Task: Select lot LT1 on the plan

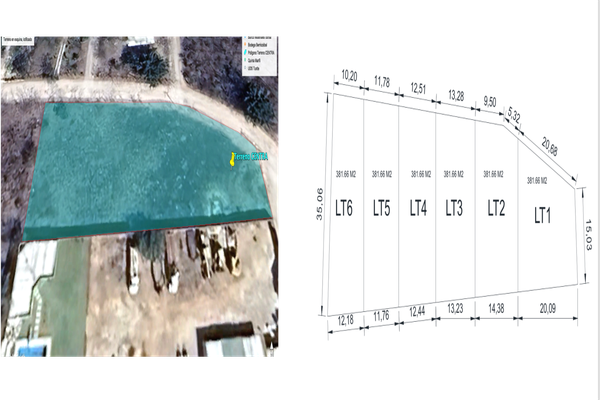Action: click(x=542, y=213)
